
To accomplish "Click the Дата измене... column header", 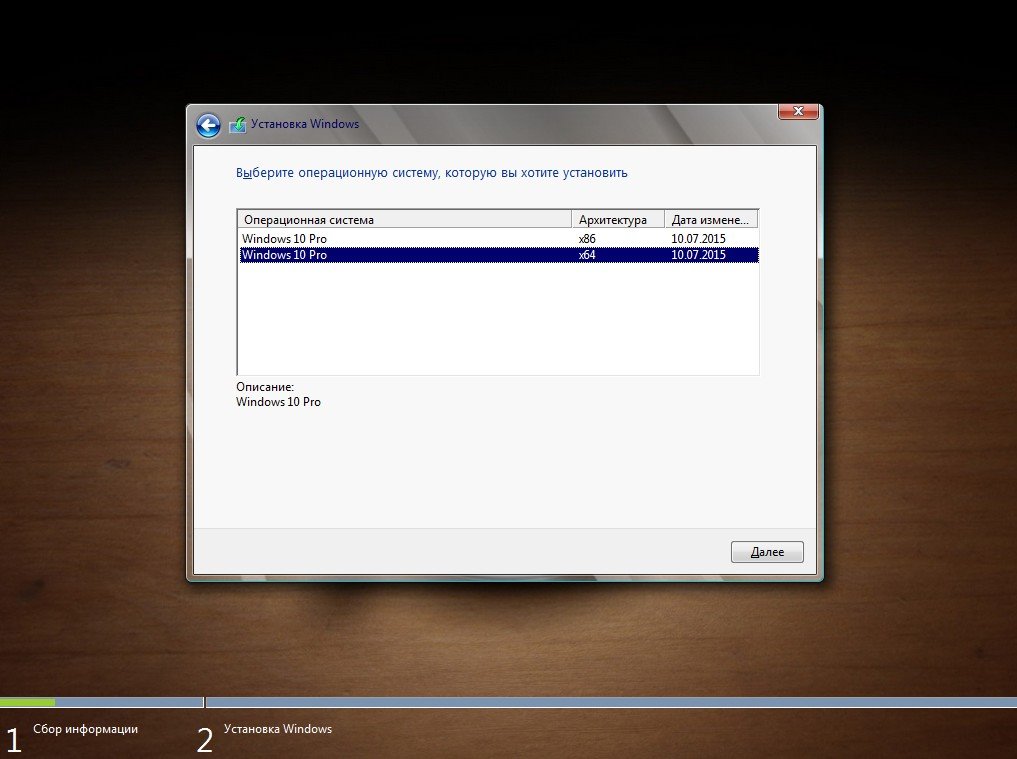I will coord(712,220).
